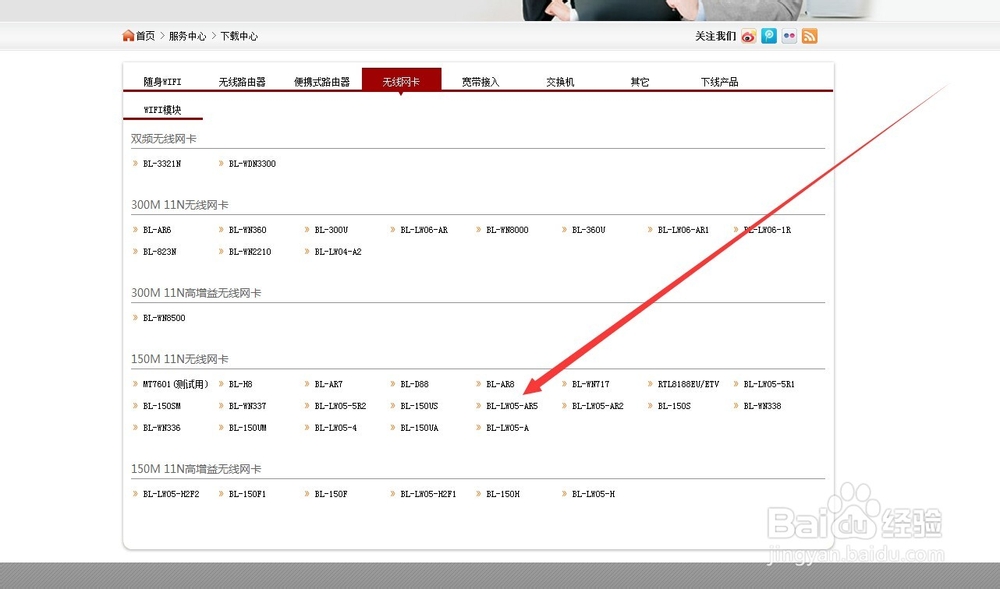Screen dimensions: 1000x589
Task: Switch to the 随身WIFI tab
Action: [x=162, y=82]
